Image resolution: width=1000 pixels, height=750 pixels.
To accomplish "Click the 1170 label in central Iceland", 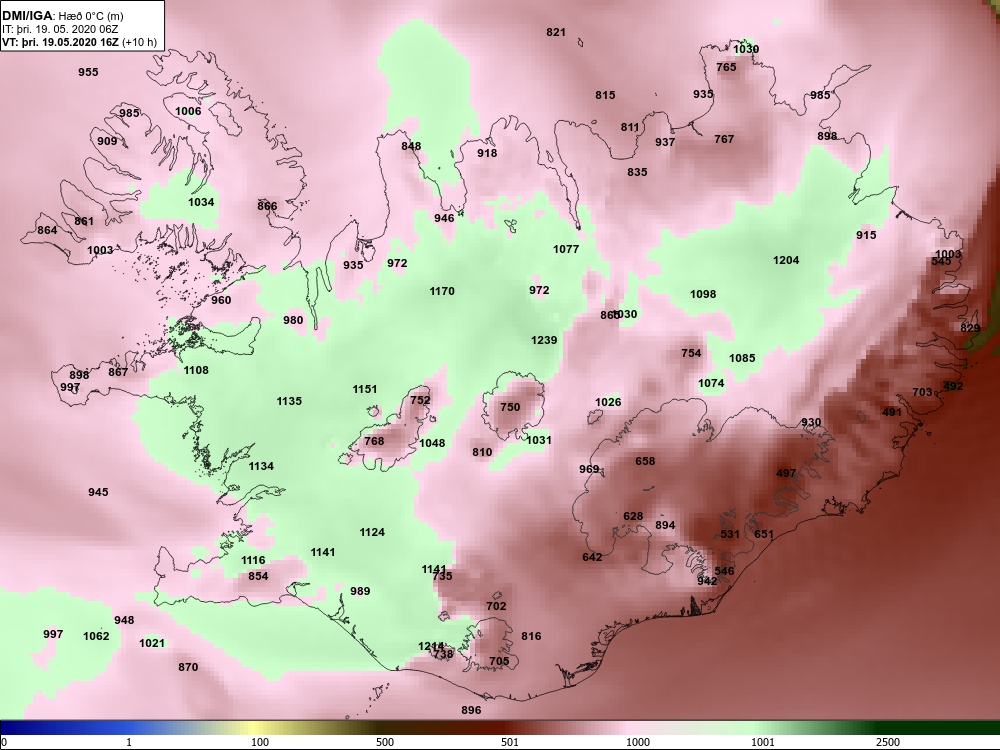I will [x=442, y=291].
